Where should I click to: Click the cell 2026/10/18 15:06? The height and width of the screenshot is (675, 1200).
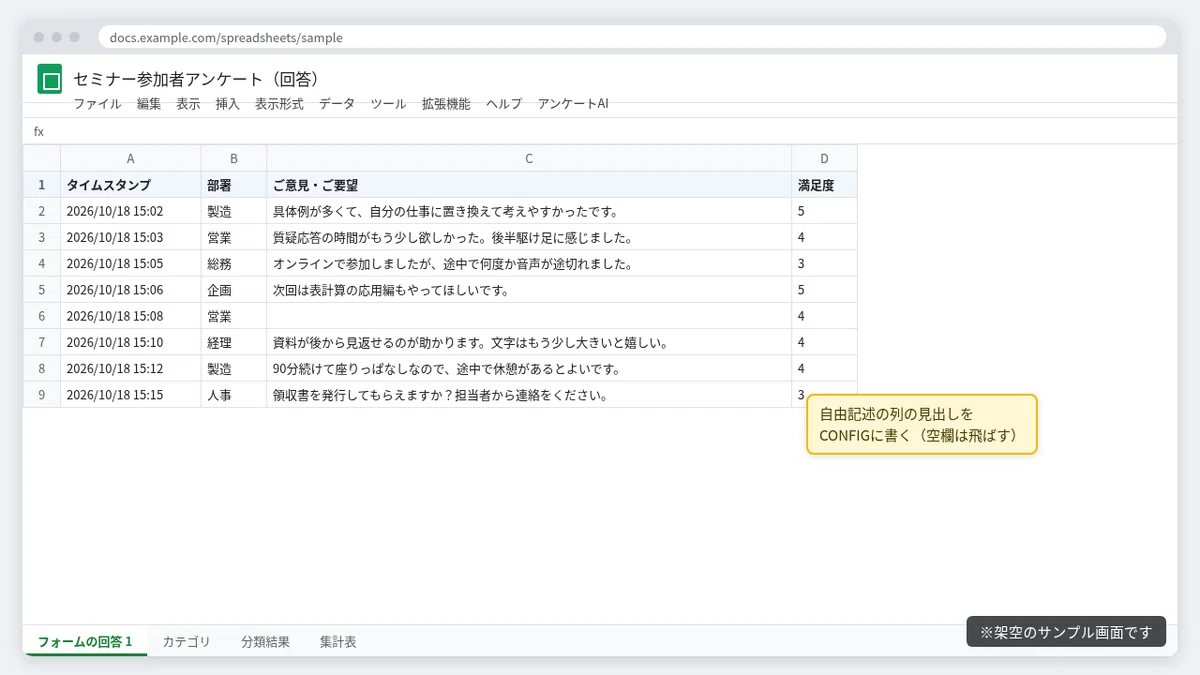[x=131, y=290]
